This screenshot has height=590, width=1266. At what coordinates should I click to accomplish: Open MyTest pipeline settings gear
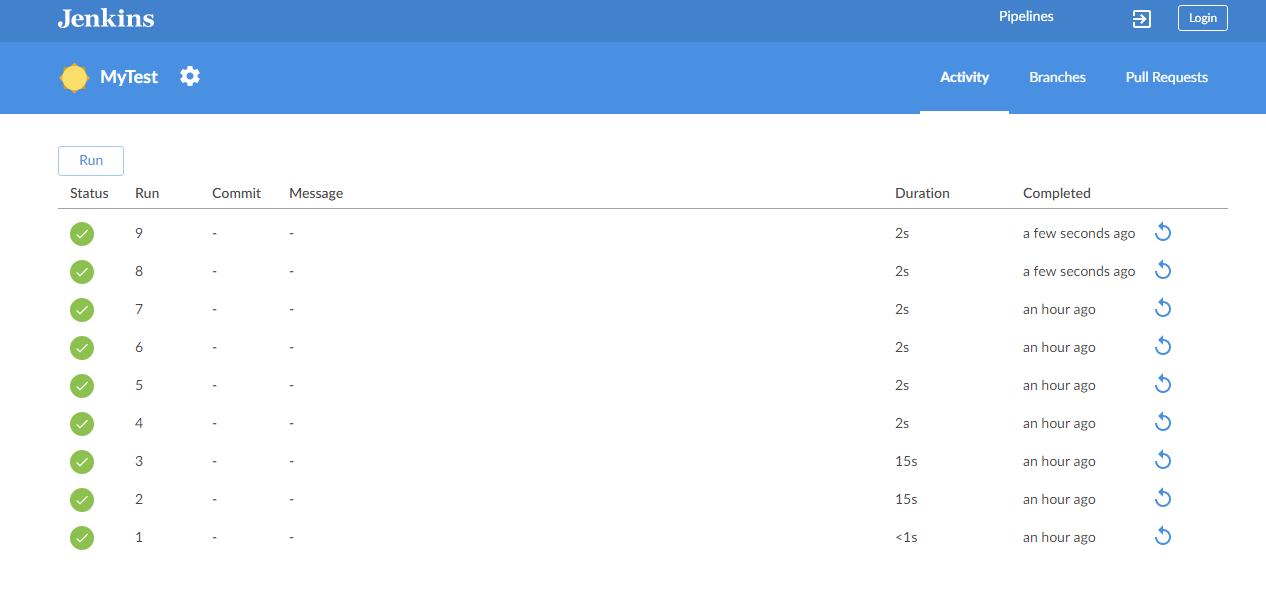190,76
